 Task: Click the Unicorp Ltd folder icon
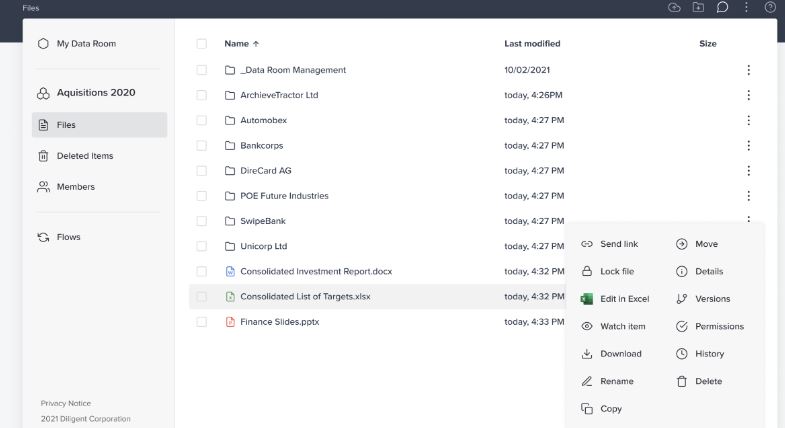point(230,246)
